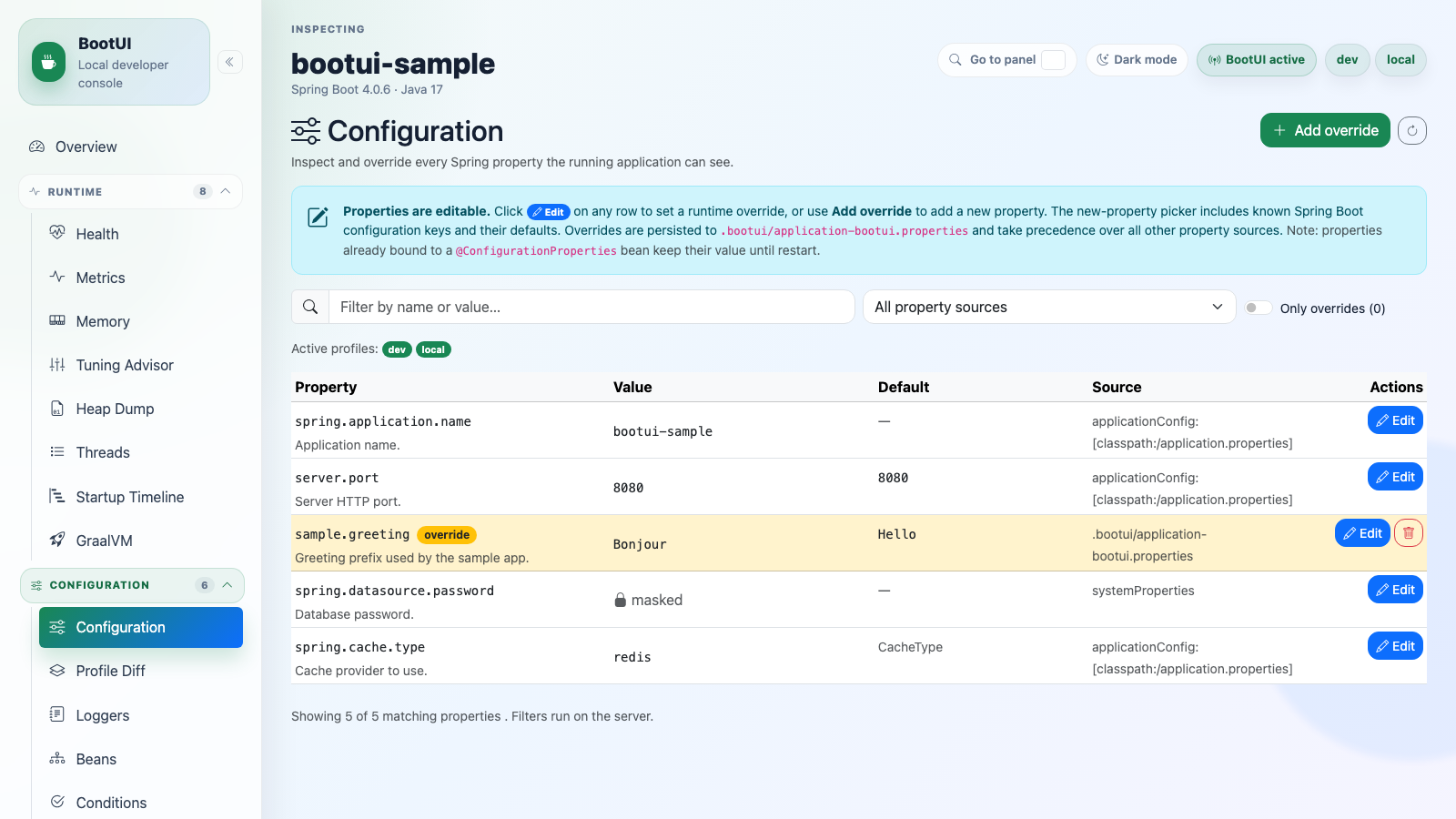Image resolution: width=1456 pixels, height=819 pixels.
Task: Edit the spring.cache.type property
Action: (1395, 646)
